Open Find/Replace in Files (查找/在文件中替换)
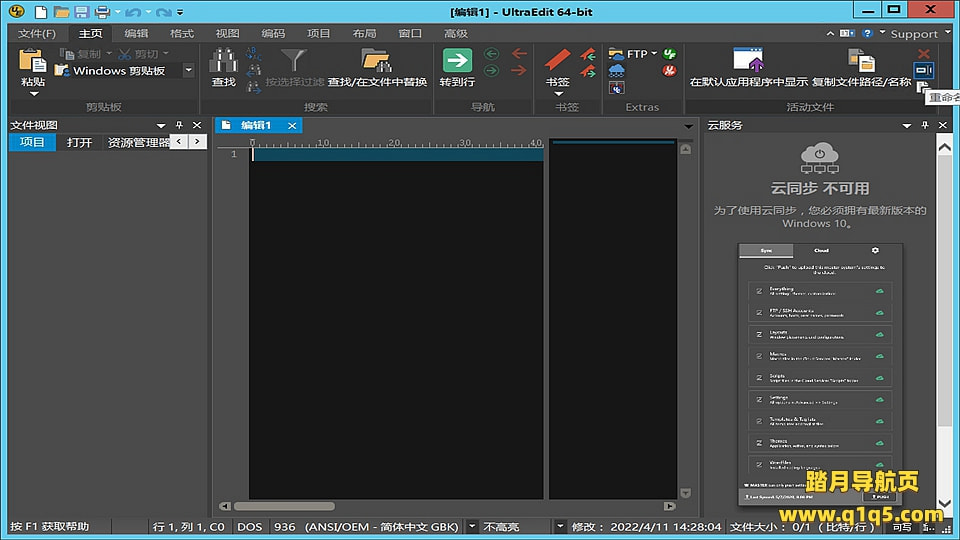The width and height of the screenshot is (960, 540). [x=376, y=60]
